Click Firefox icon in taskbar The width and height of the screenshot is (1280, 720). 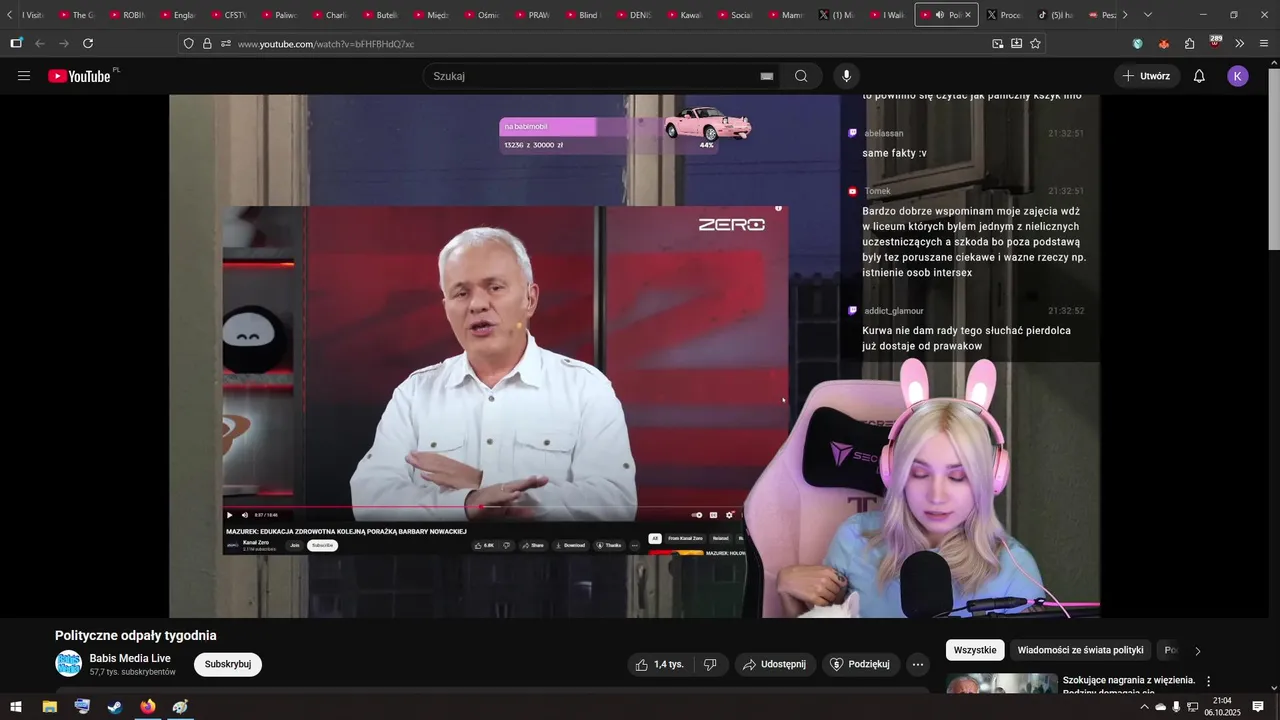148,707
